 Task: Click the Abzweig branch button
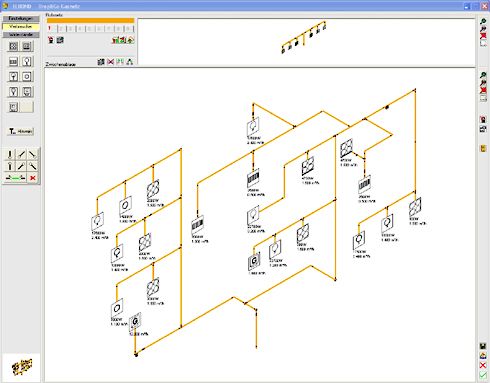21,131
